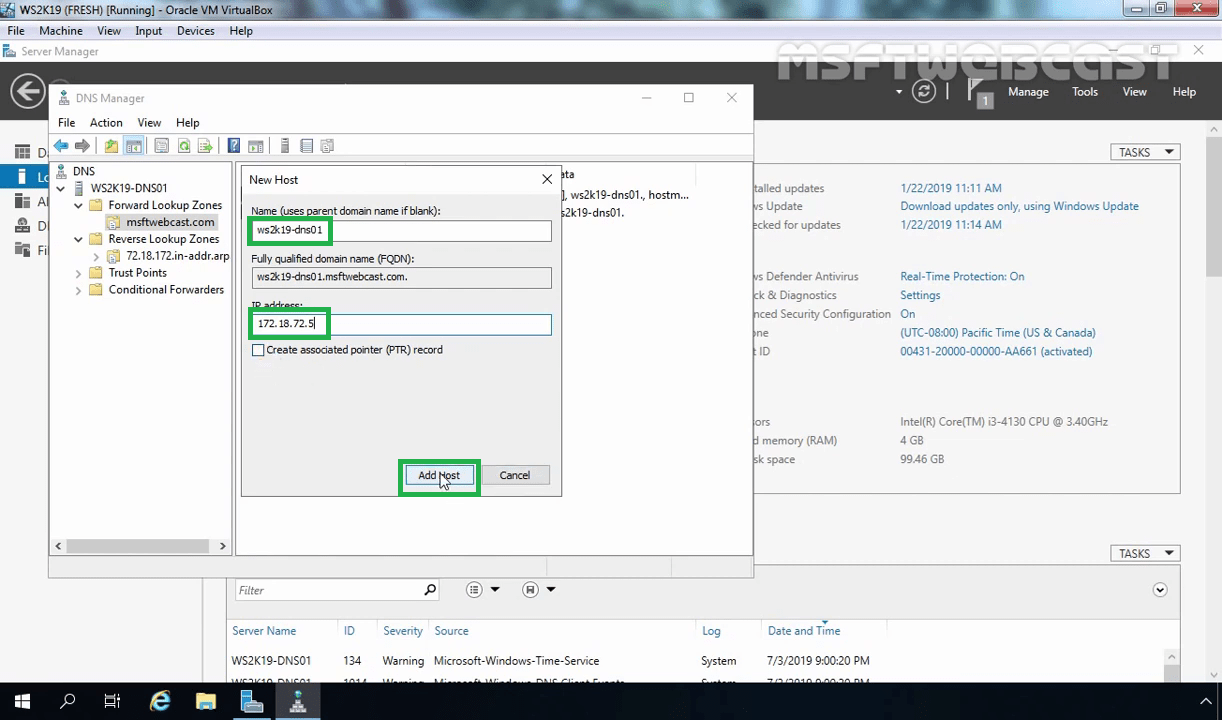1222x720 pixels.
Task: Close the New Host dialog
Action: [547, 179]
